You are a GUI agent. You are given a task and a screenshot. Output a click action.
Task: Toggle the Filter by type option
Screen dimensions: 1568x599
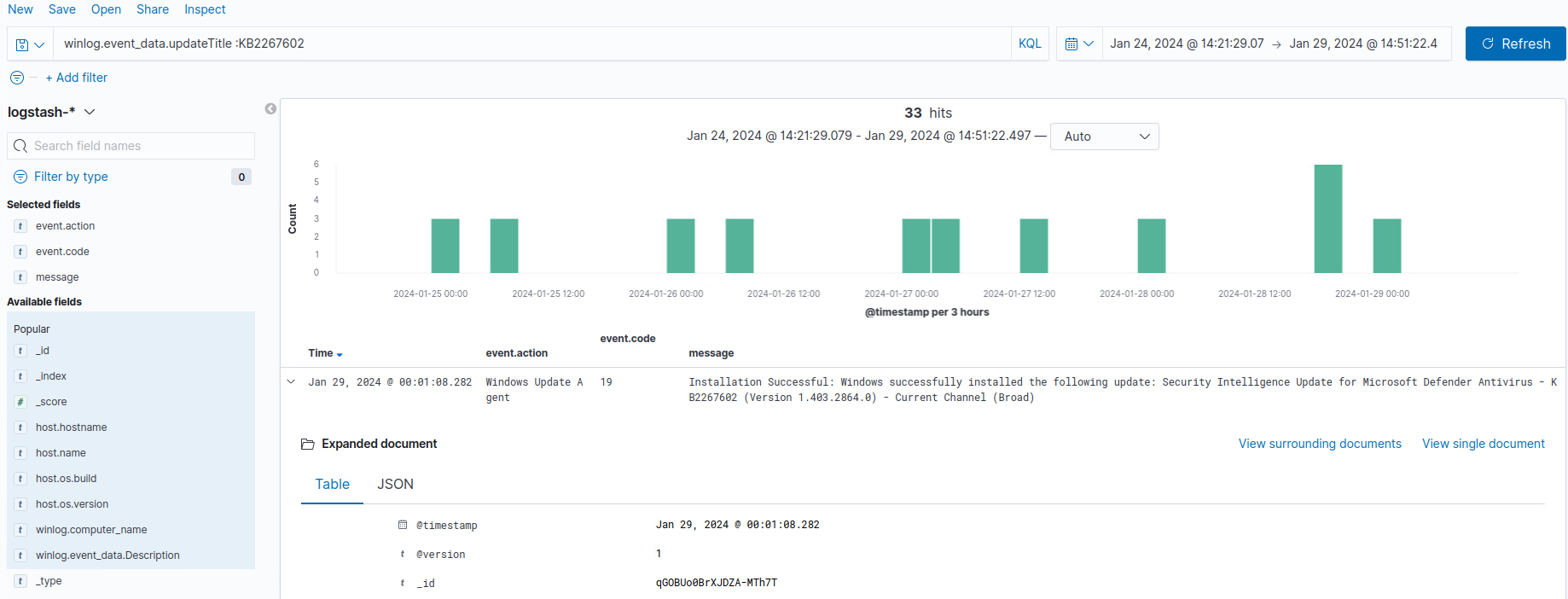71,177
